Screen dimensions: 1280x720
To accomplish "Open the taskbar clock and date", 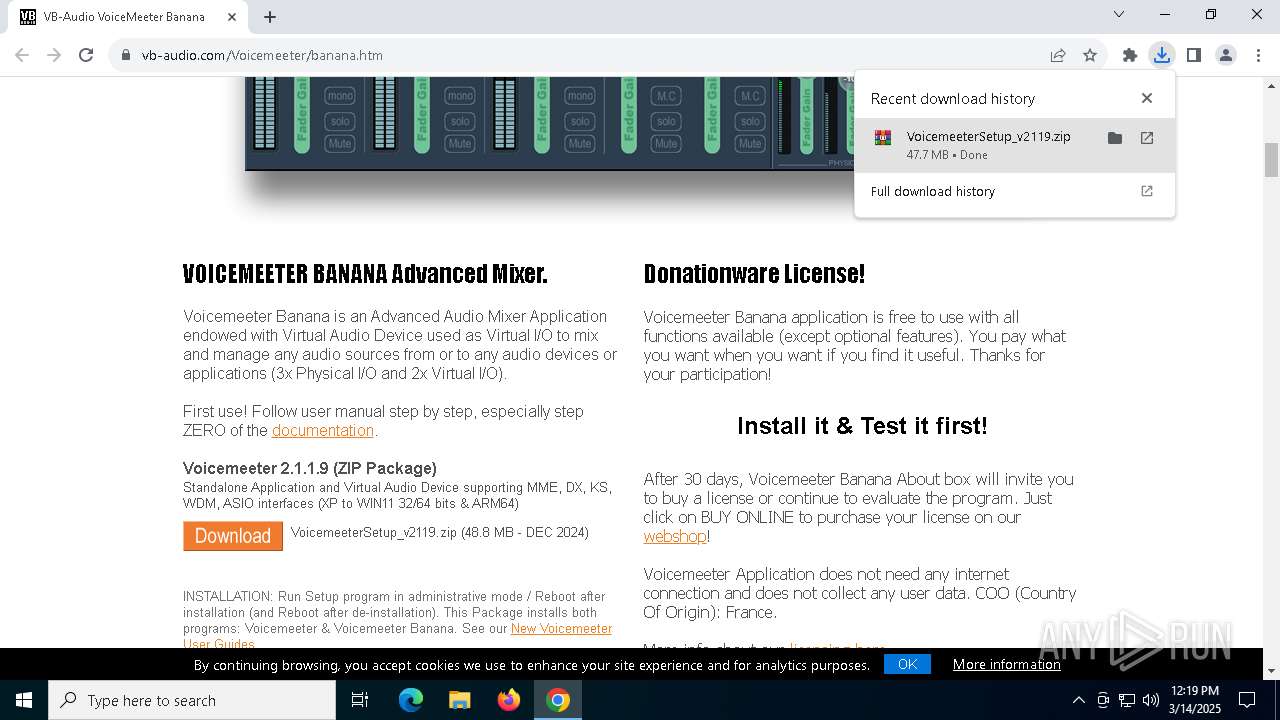I will [x=1195, y=700].
